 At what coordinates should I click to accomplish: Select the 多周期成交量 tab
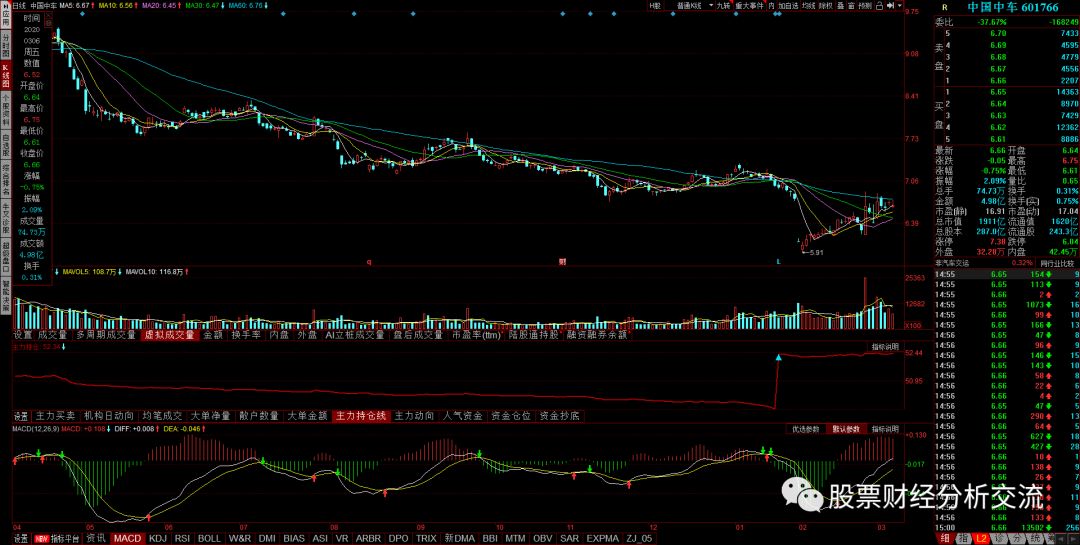[x=105, y=335]
